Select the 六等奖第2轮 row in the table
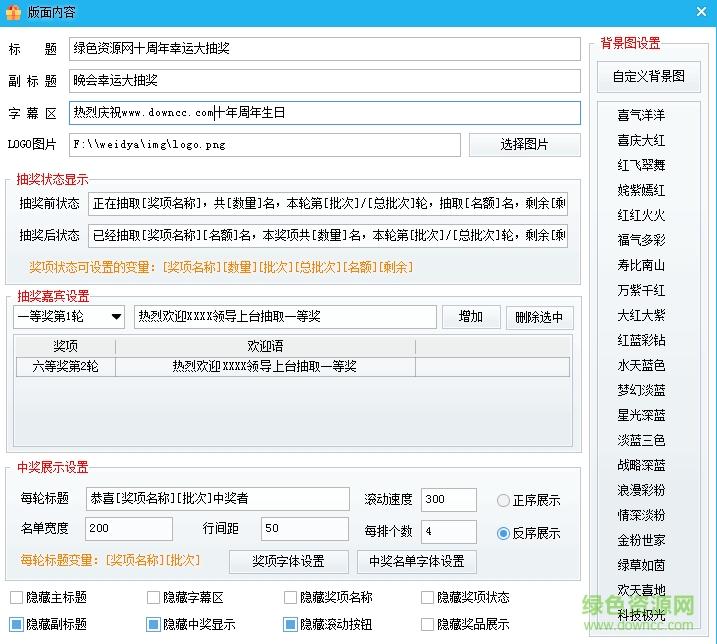The height and width of the screenshot is (644, 717). (66, 367)
